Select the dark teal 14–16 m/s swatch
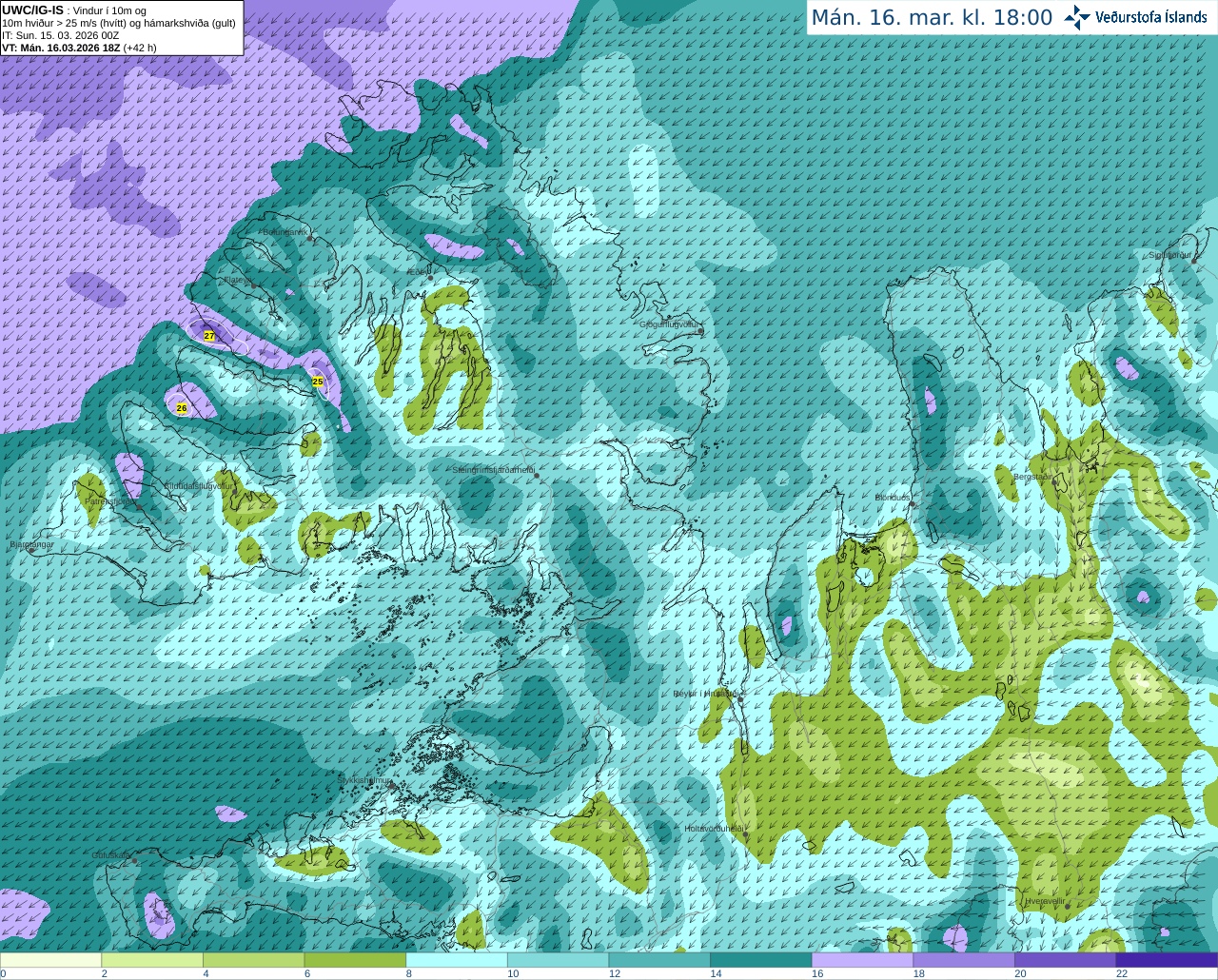The height and width of the screenshot is (980, 1218). [x=760, y=960]
